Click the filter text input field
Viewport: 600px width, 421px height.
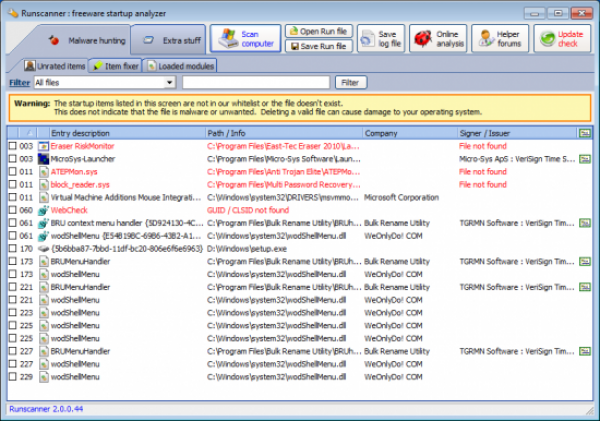(x=255, y=82)
